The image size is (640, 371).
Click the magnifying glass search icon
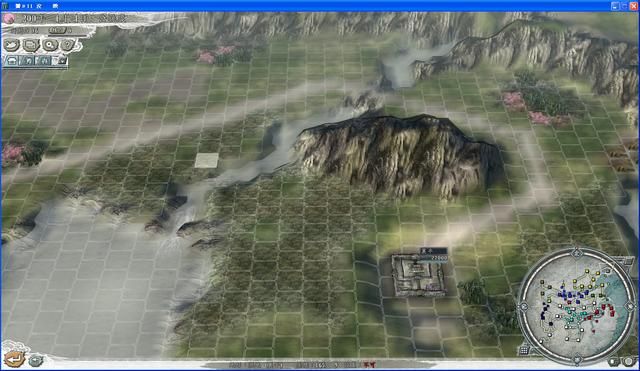click(50, 44)
